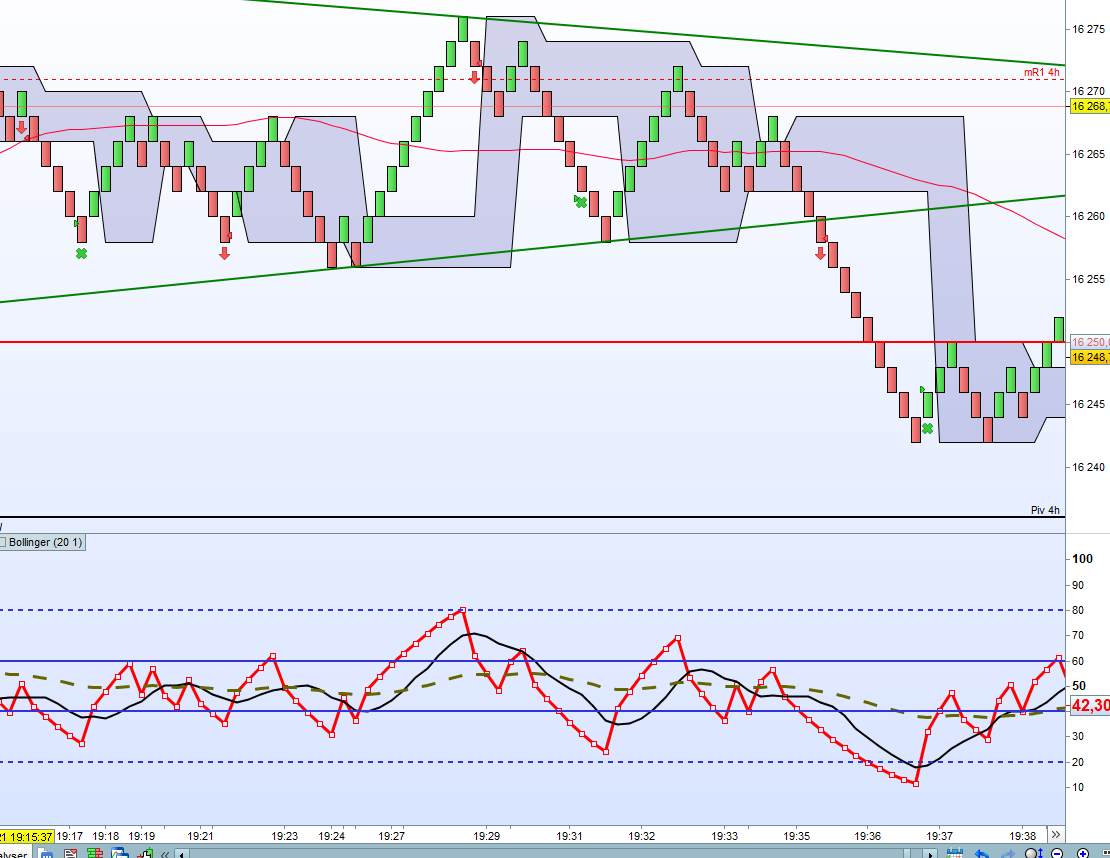Screen dimensions: 1110x858
Task: Select the yellow 19:15:37 timestamp label
Action: click(27, 836)
